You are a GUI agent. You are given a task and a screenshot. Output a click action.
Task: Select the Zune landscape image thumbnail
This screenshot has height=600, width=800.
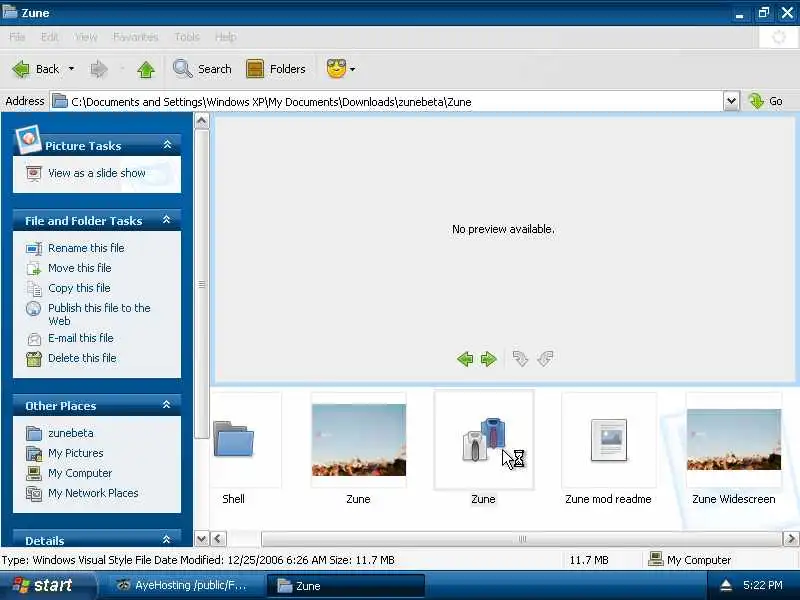point(359,440)
